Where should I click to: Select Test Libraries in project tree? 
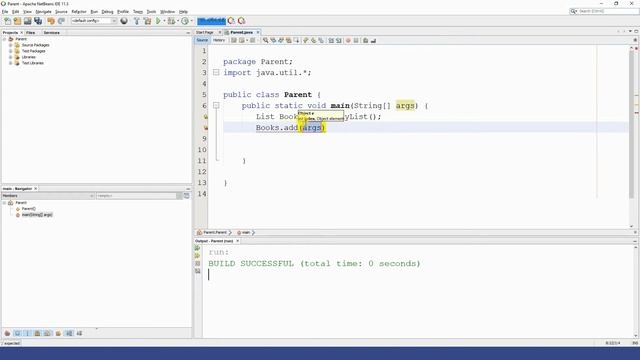coord(33,63)
